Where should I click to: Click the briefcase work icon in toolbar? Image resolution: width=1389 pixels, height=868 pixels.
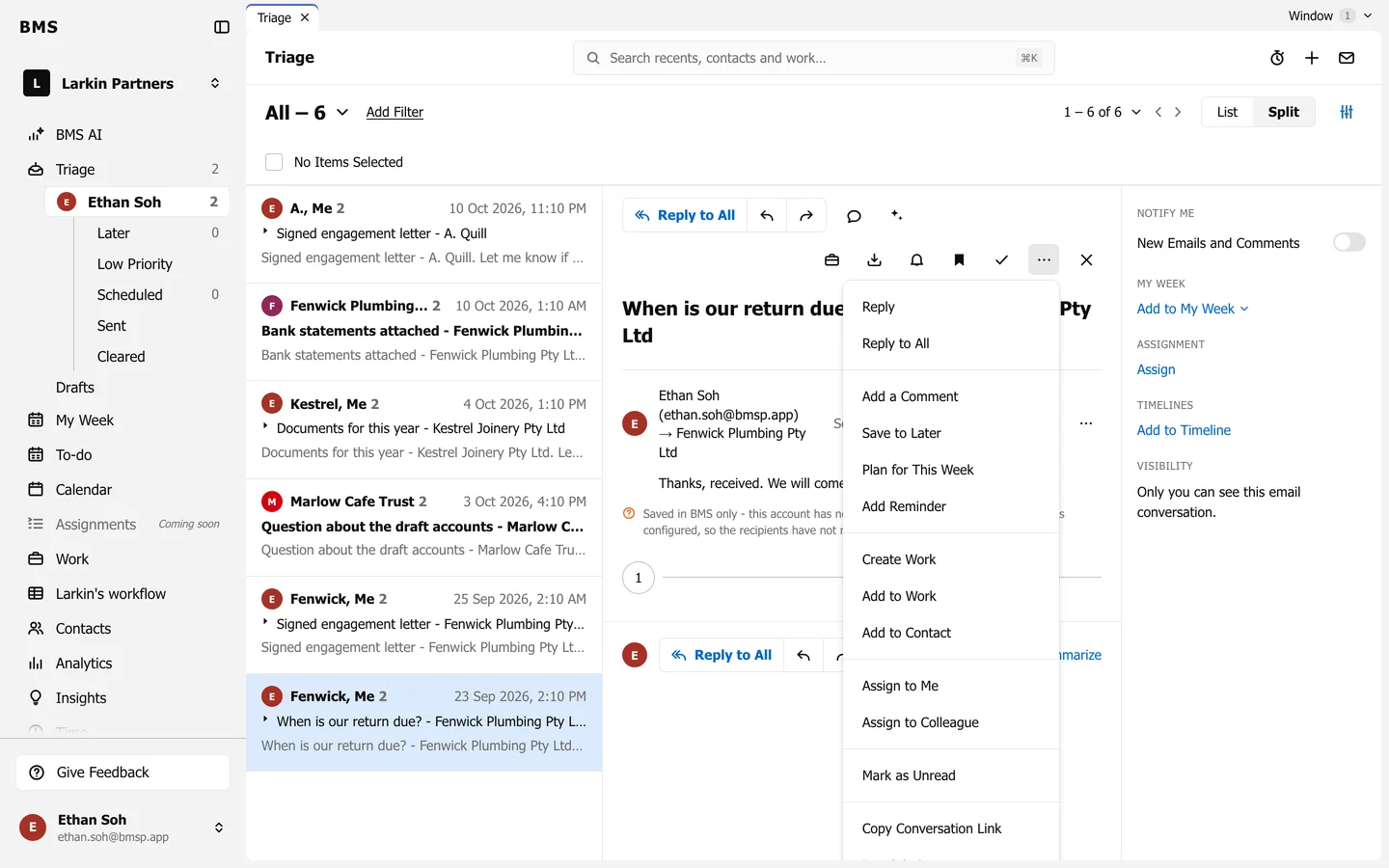tap(831, 259)
